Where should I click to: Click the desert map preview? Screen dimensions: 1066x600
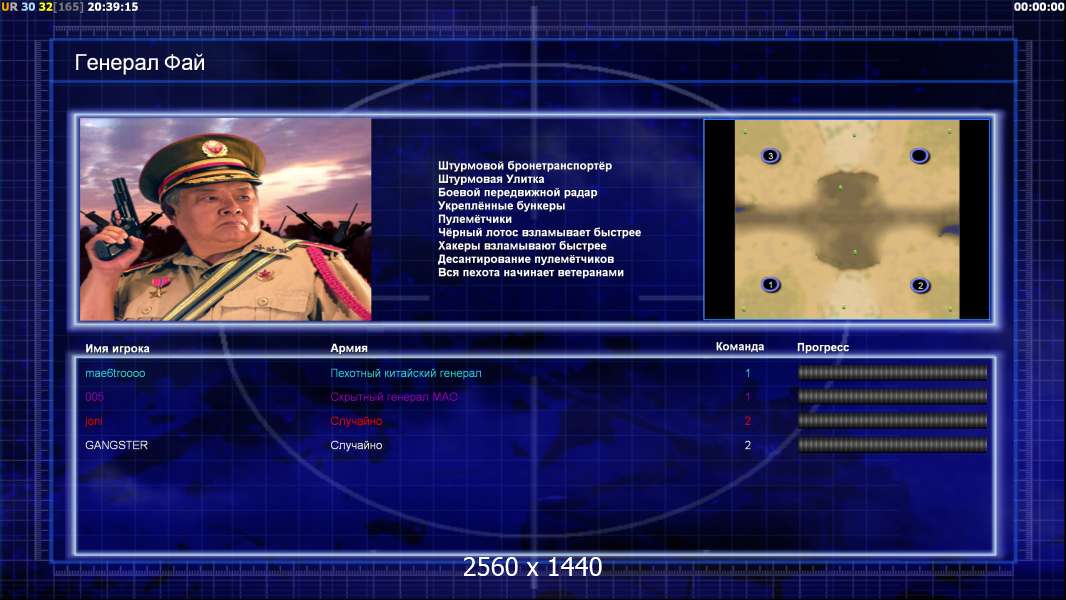point(846,219)
